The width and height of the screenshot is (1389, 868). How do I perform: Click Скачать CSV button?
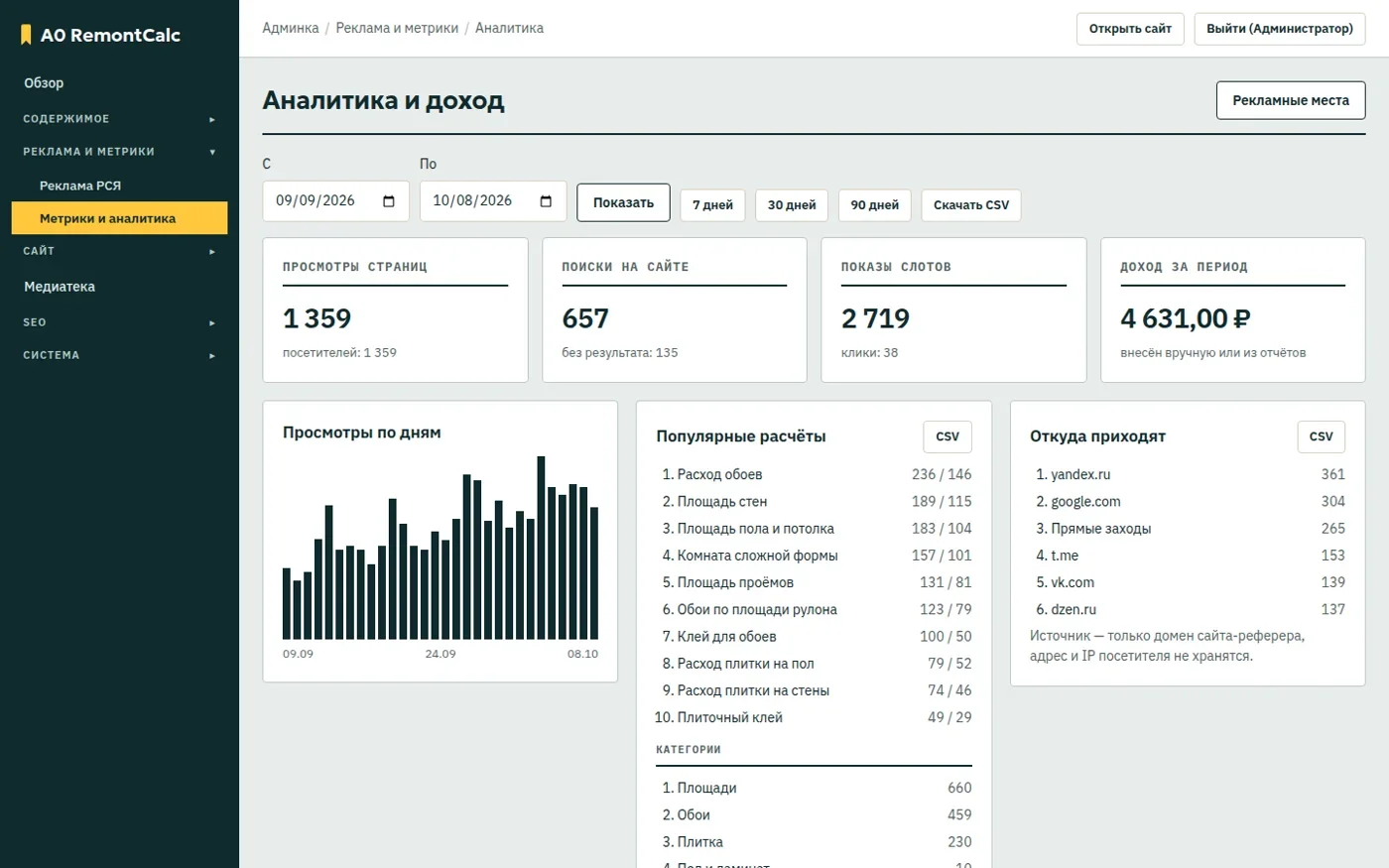pos(971,205)
